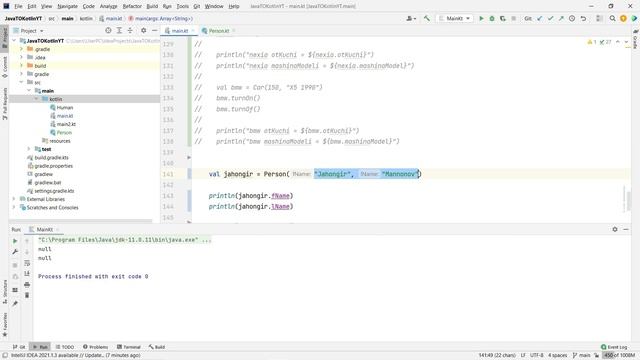Viewport: 640px width, 360px height.
Task: Open Run panel settings gear
Action: tap(615, 229)
